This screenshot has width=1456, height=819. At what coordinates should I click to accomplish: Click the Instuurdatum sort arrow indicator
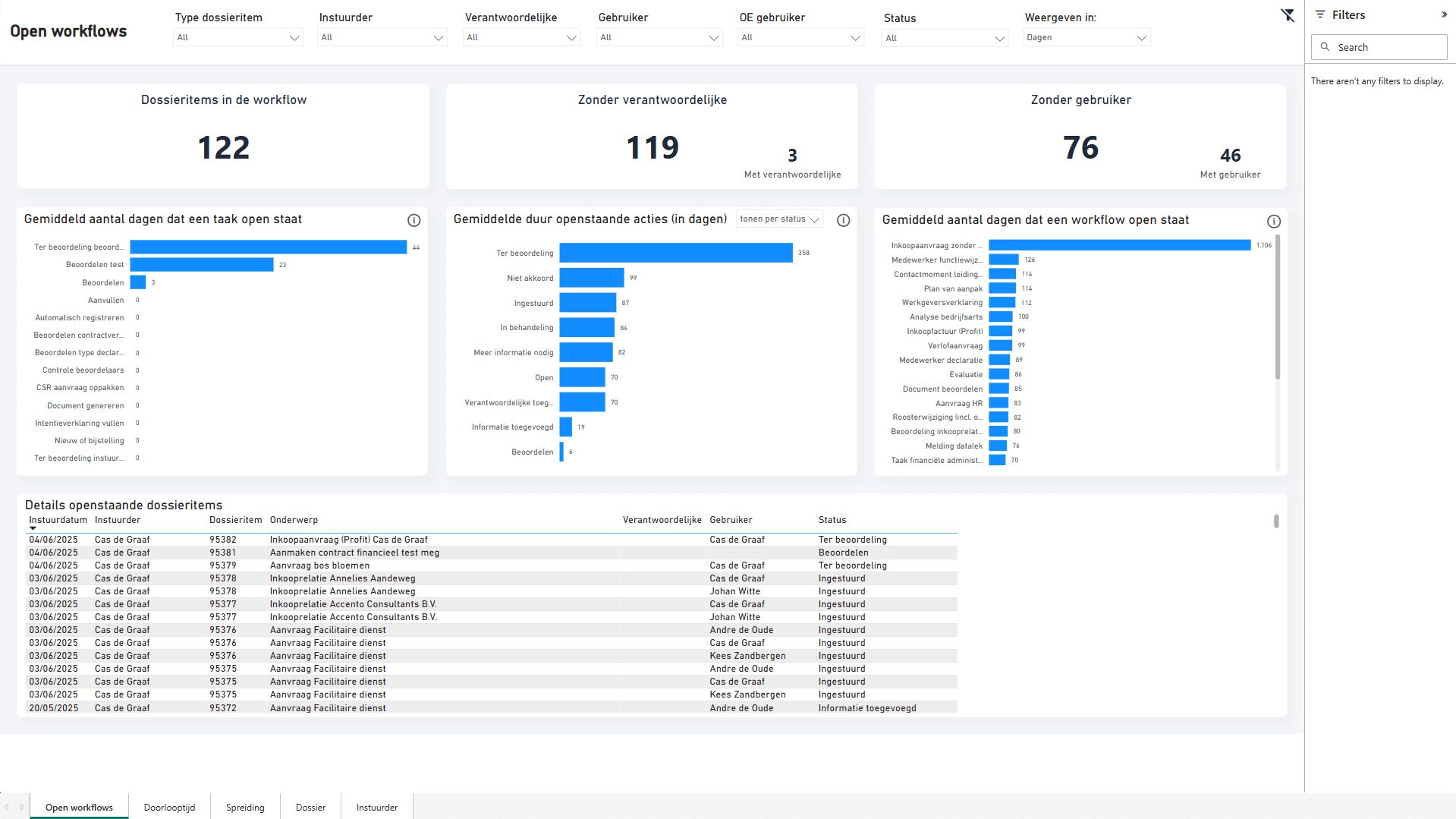tap(33, 528)
